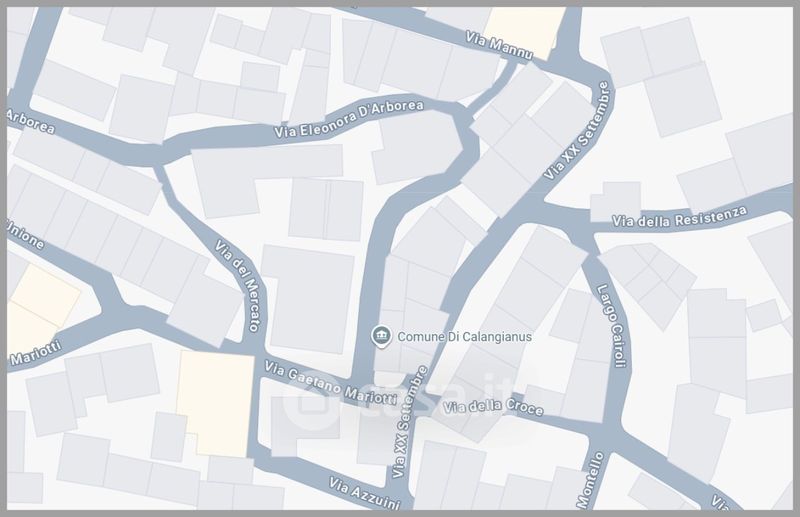The width and height of the screenshot is (800, 517).
Task: Click the partial Mariotti label at left edge
Action: [35, 351]
